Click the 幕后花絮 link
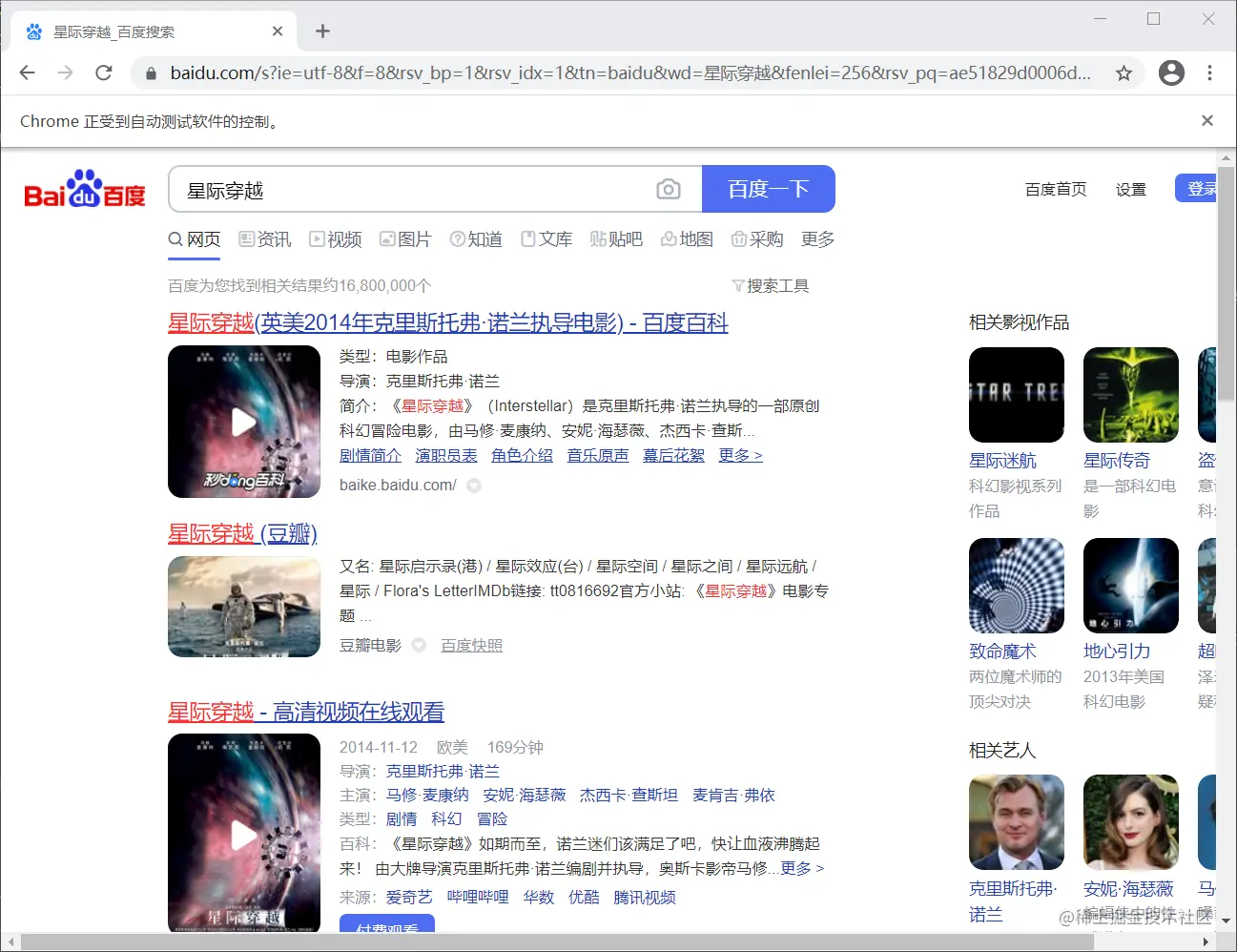Image resolution: width=1237 pixels, height=952 pixels. [673, 456]
